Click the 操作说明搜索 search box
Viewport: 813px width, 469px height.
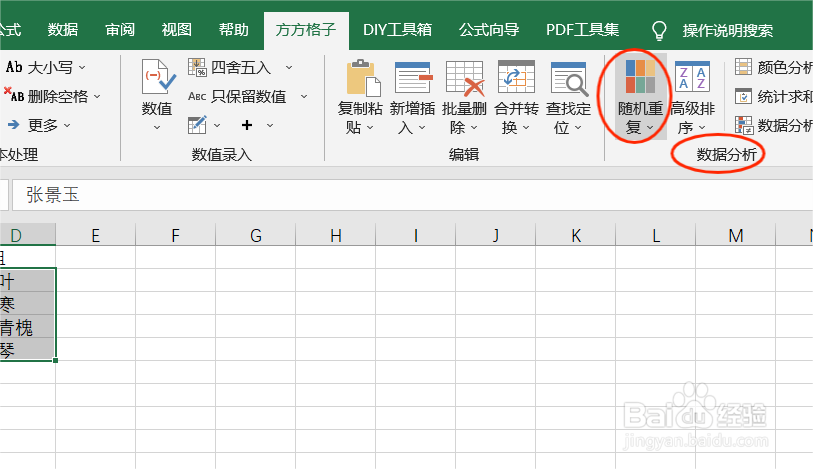(727, 31)
